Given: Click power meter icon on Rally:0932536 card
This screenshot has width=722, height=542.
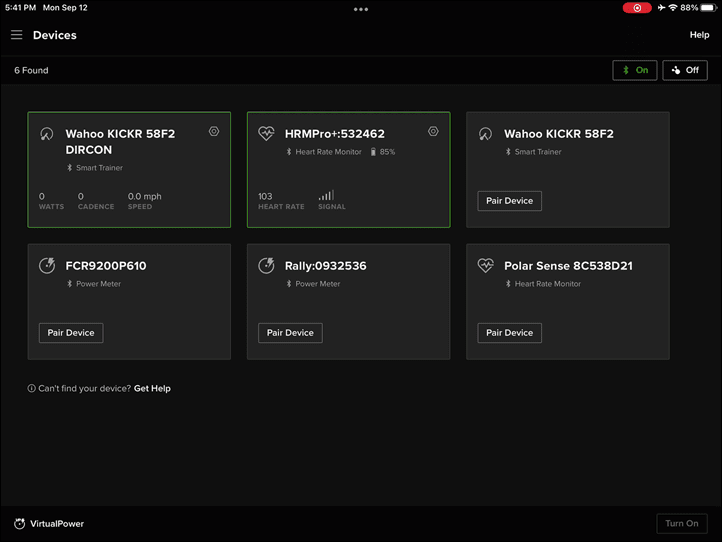Looking at the screenshot, I should 266,266.
